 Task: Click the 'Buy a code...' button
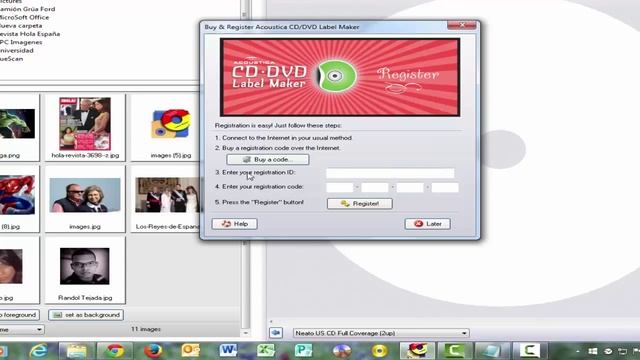pos(268,160)
